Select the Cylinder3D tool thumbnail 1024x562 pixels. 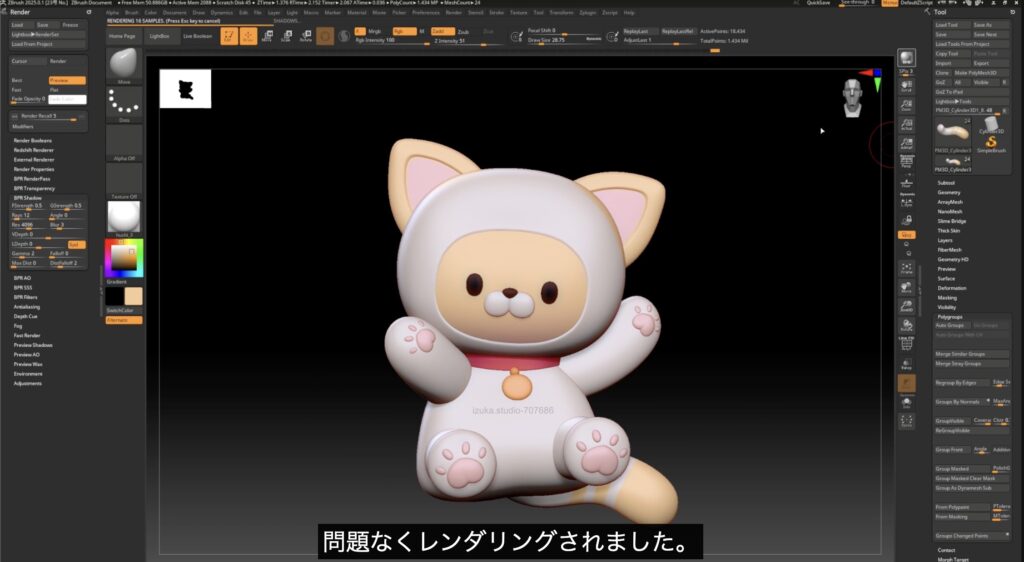pos(991,125)
